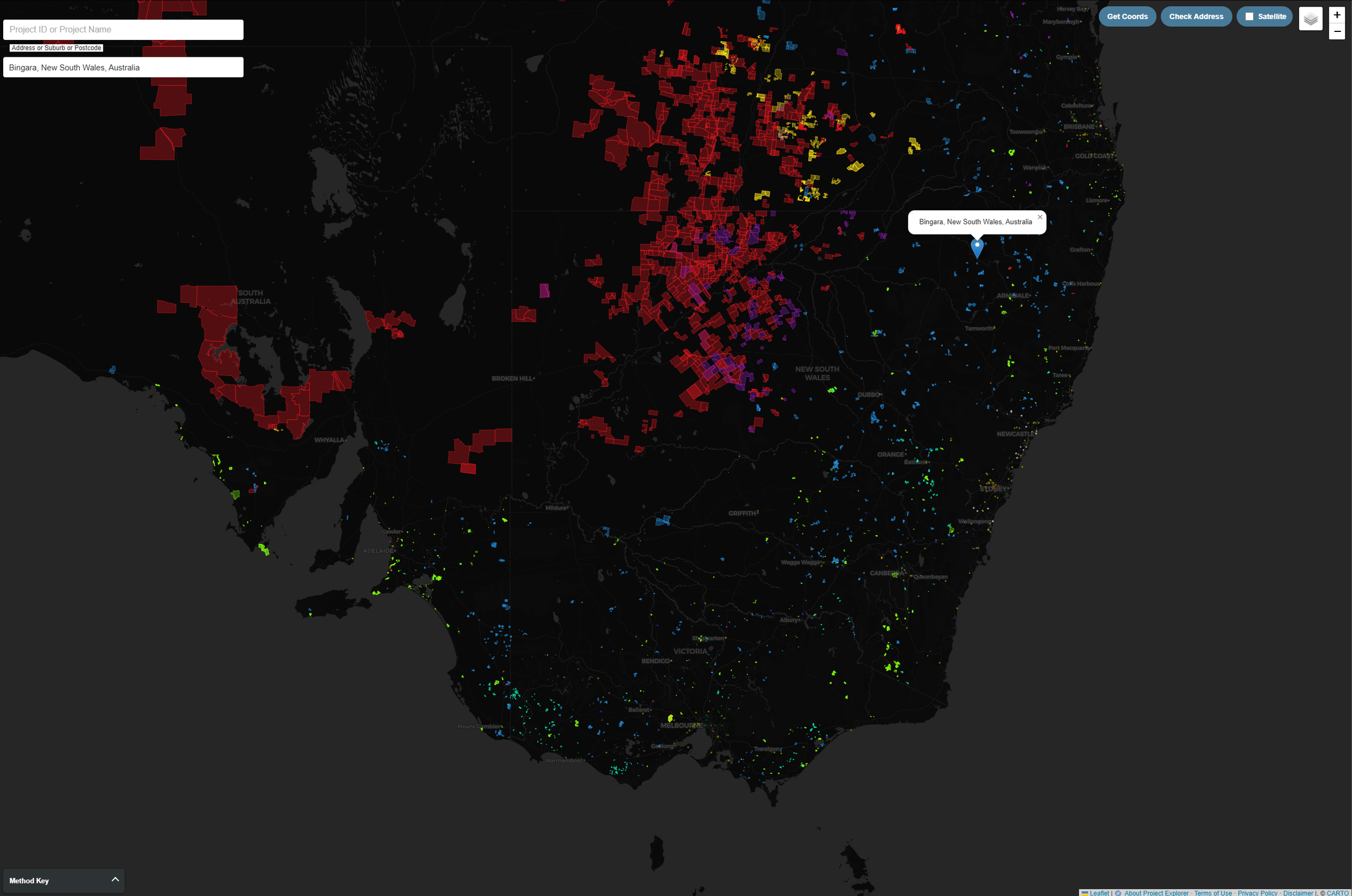
Task: Click the Address or Suburb or Postcode label
Action: tap(56, 48)
